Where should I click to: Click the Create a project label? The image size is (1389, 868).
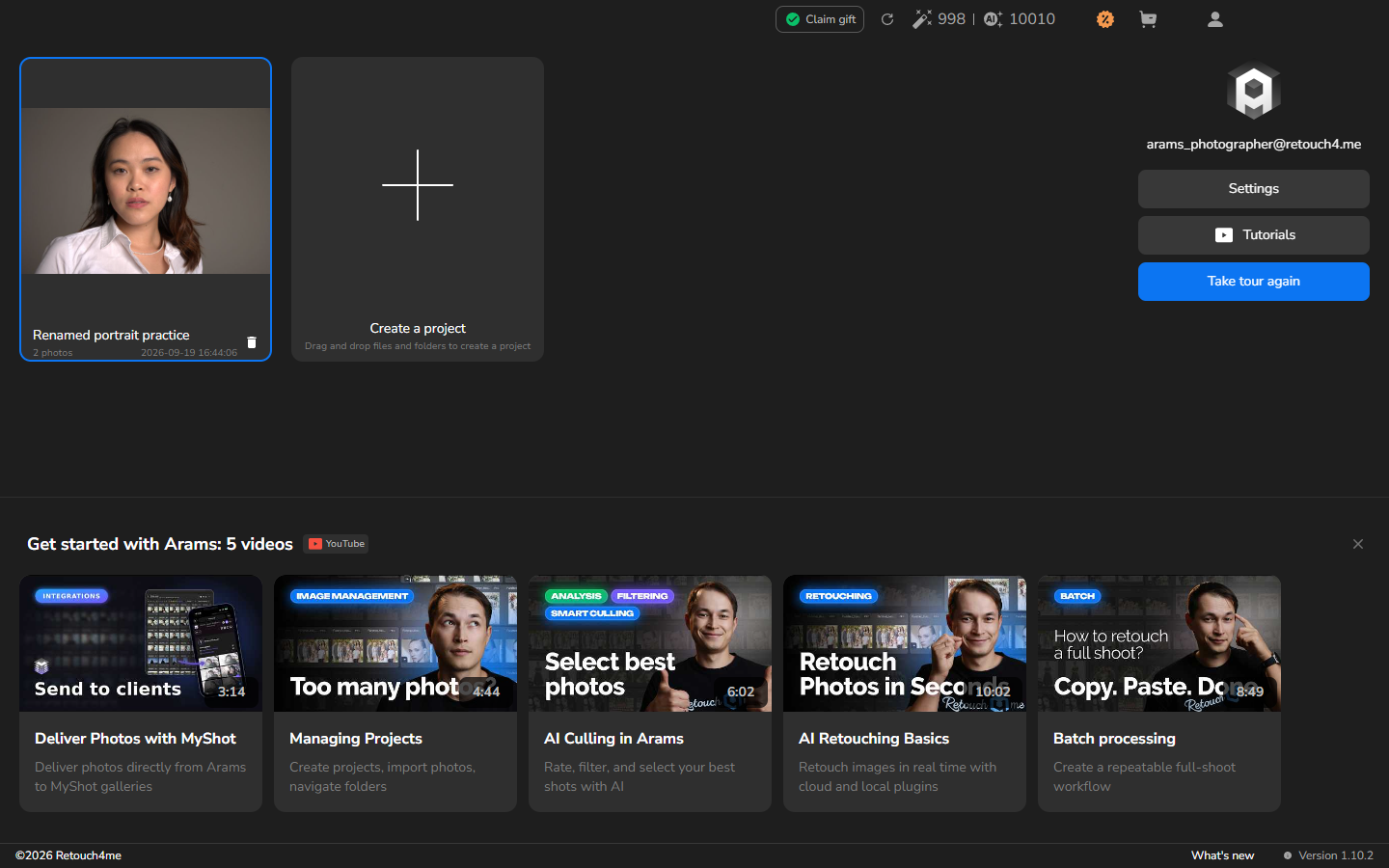418,329
